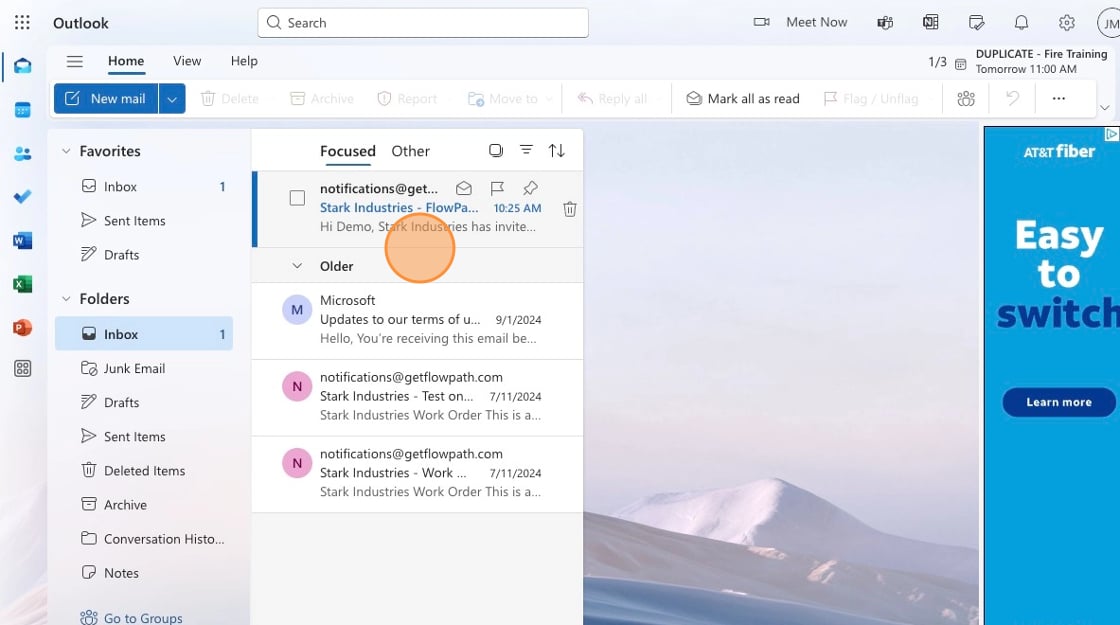Open Conversation History folder

(x=144, y=539)
